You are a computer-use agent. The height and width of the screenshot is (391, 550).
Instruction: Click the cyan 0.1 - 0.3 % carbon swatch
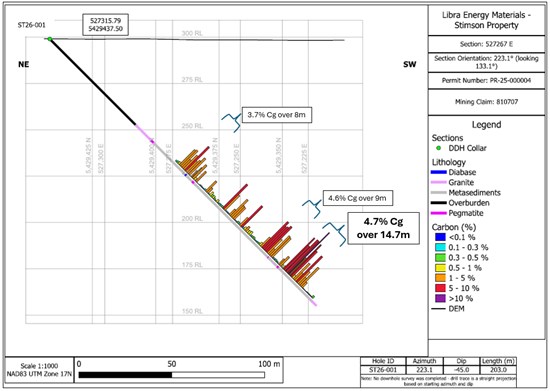(440, 247)
